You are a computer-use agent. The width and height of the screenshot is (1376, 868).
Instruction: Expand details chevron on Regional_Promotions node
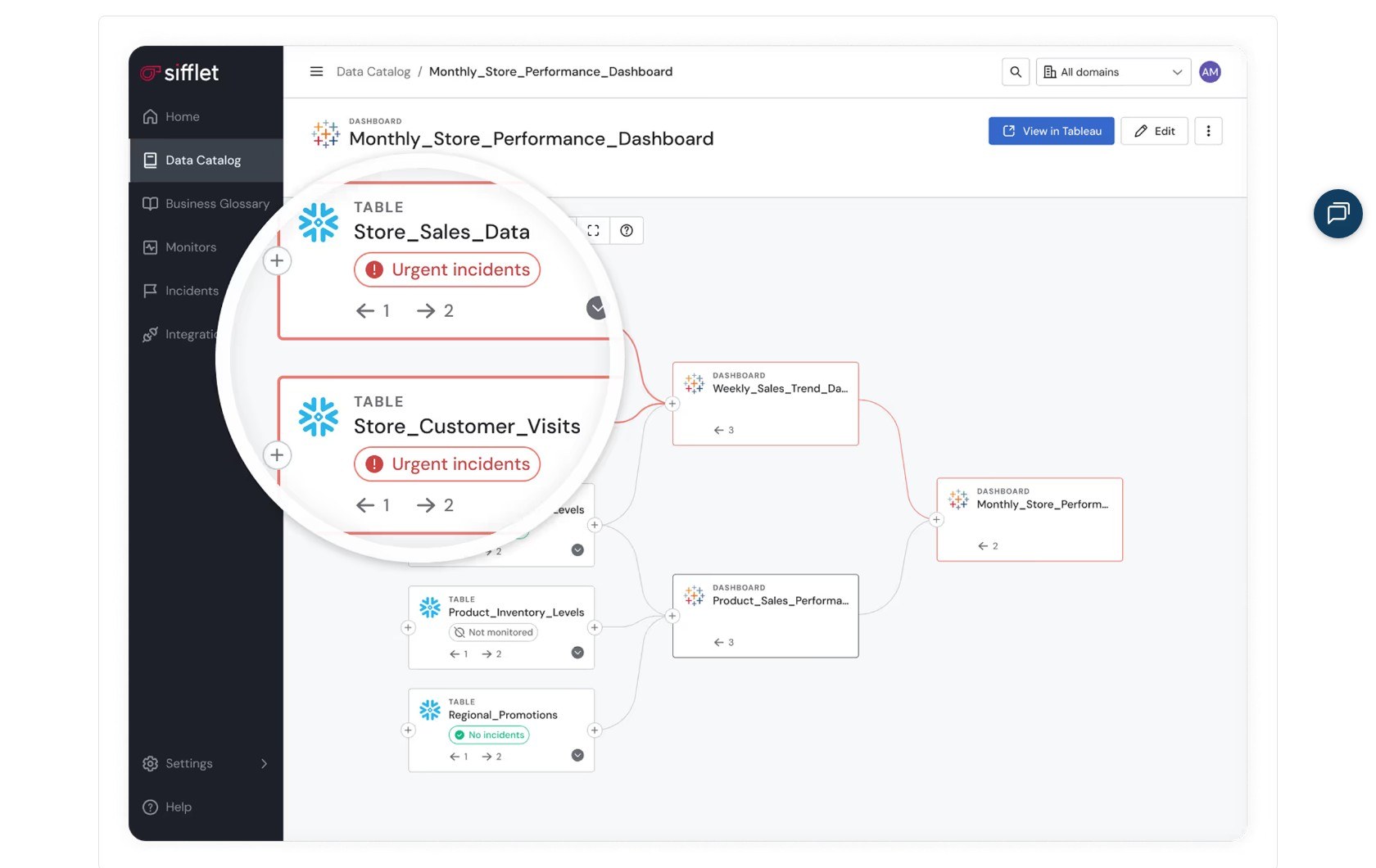(577, 755)
